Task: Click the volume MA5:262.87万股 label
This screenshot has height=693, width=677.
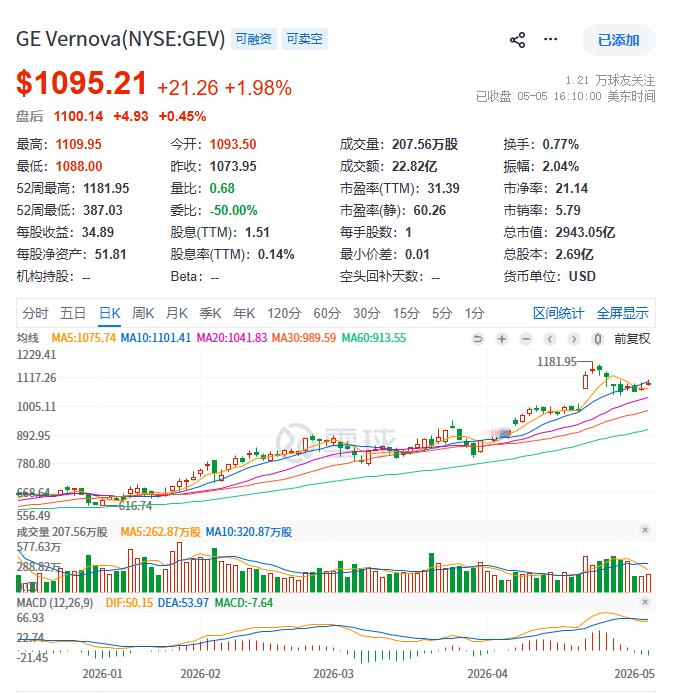Action: click(x=160, y=532)
